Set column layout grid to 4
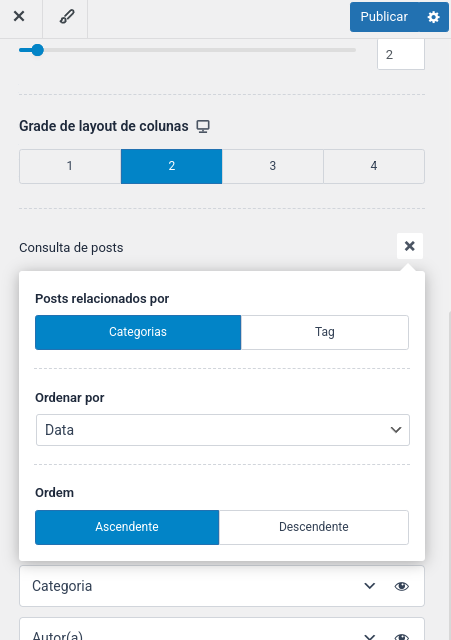Screen dimensions: 451x640 click(374, 166)
